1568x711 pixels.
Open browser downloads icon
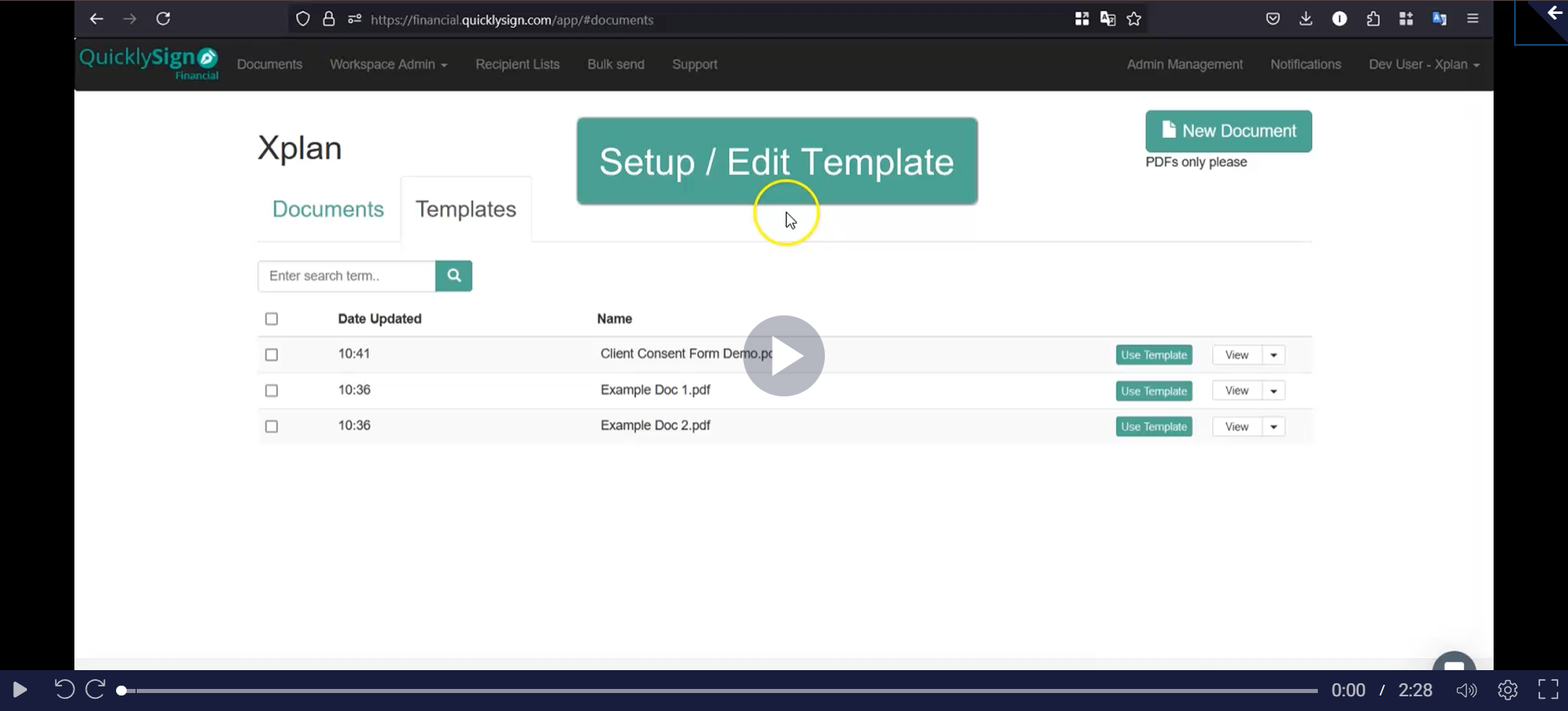[x=1306, y=19]
